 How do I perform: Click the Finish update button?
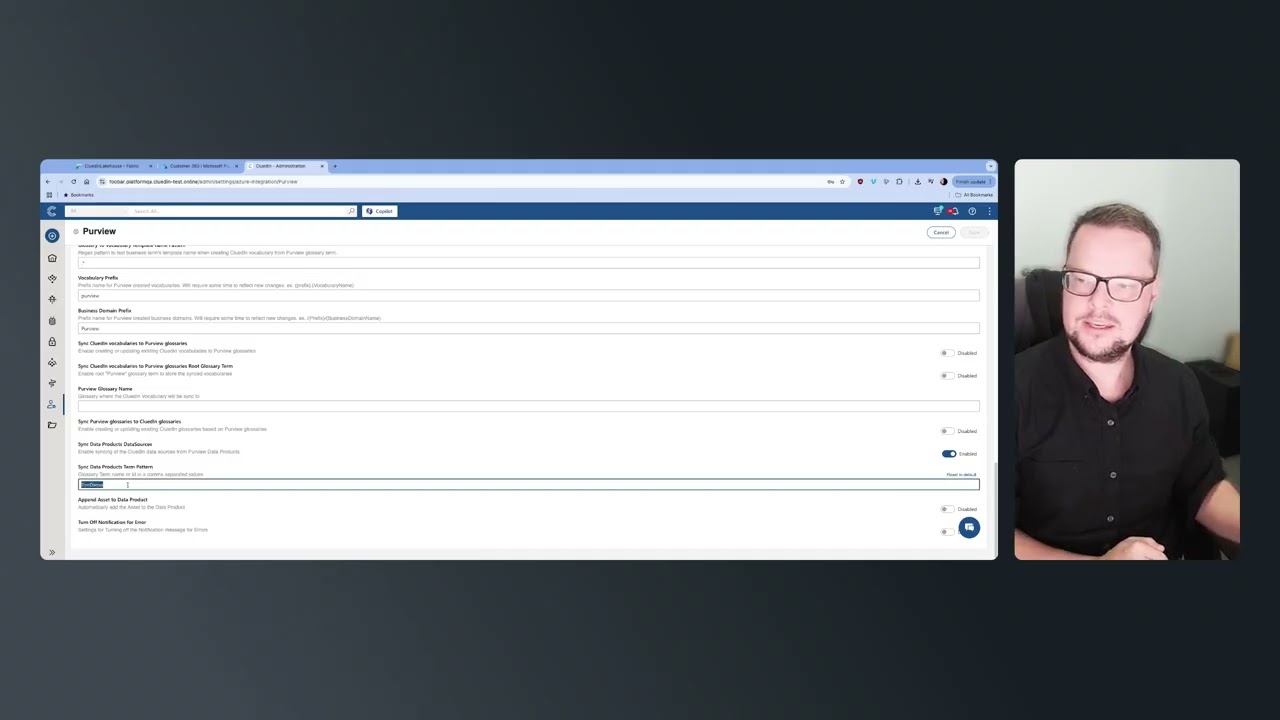pyautogui.click(x=973, y=182)
